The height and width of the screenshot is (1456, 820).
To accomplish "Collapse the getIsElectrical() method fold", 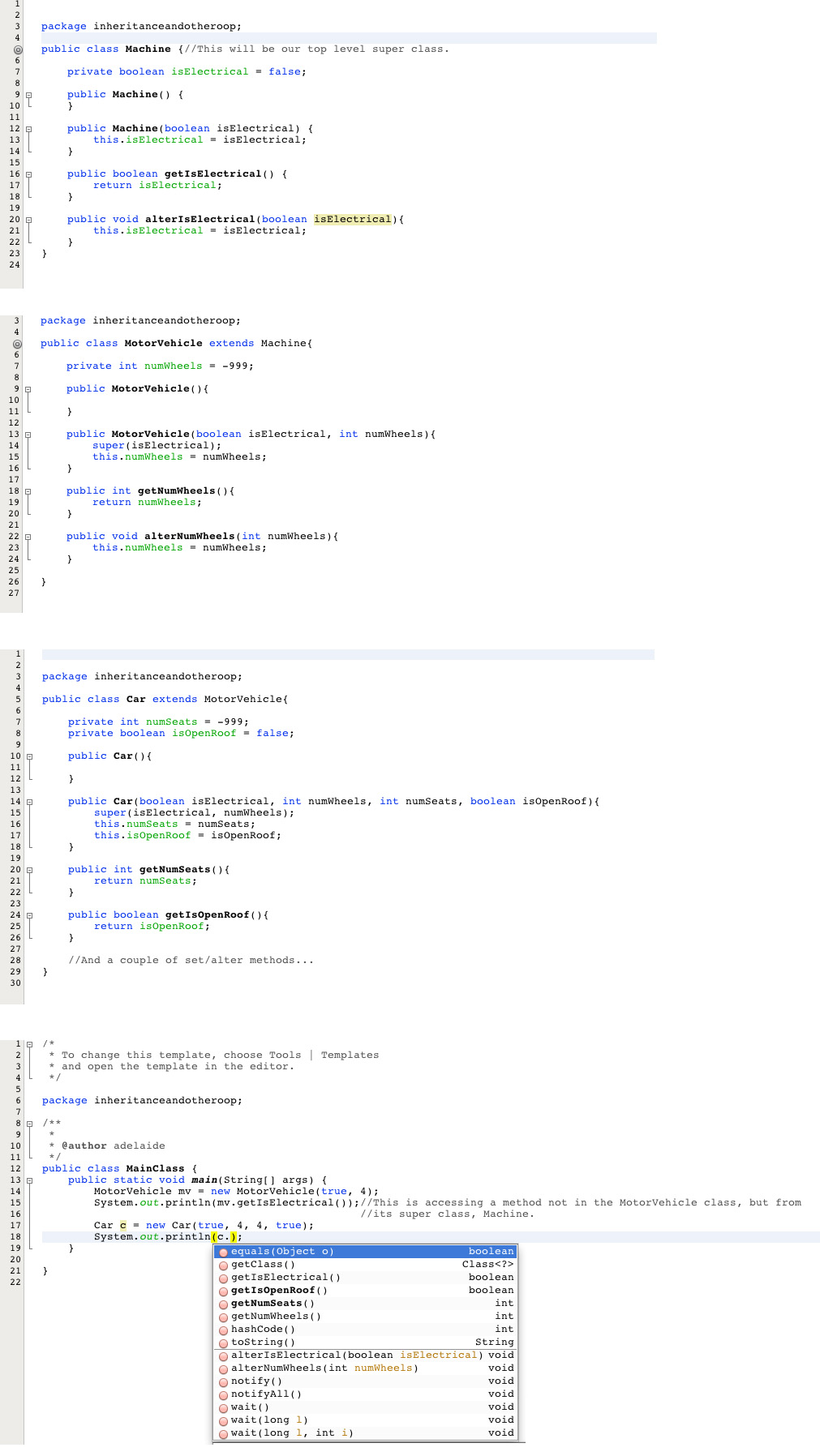I will [x=29, y=174].
